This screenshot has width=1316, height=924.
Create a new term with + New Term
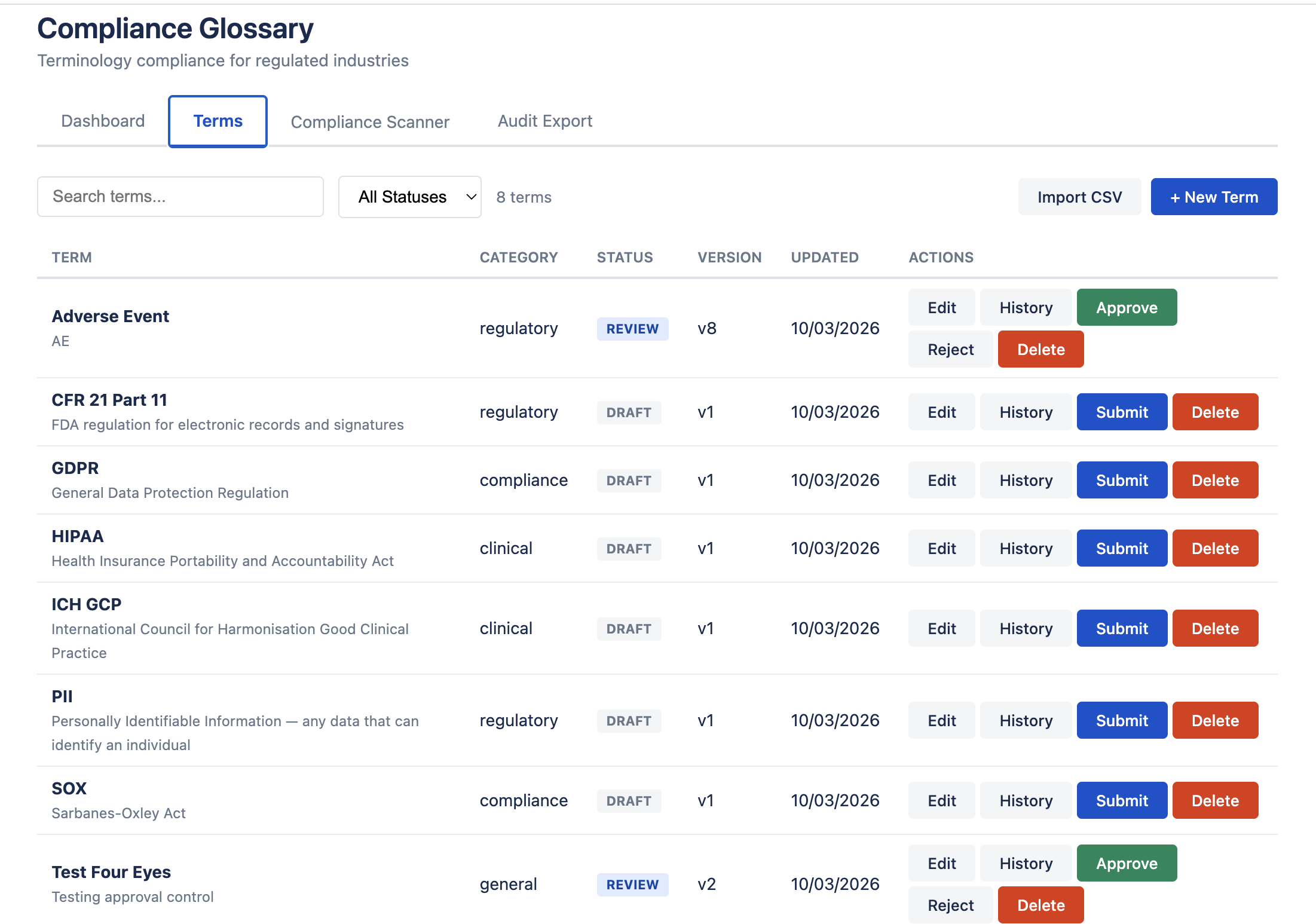coord(1213,197)
